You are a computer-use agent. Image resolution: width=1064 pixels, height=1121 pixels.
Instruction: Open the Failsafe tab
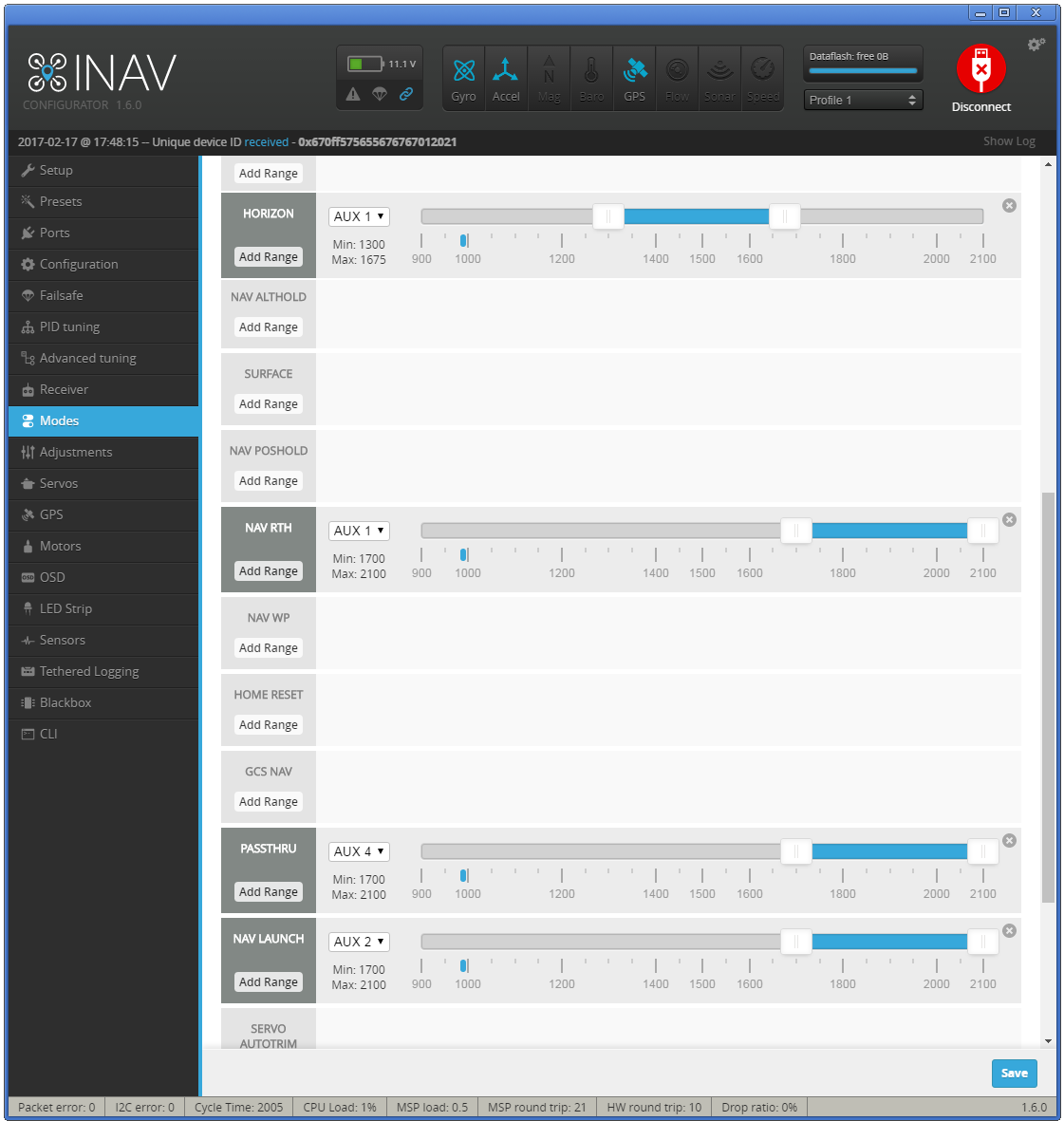coord(103,295)
